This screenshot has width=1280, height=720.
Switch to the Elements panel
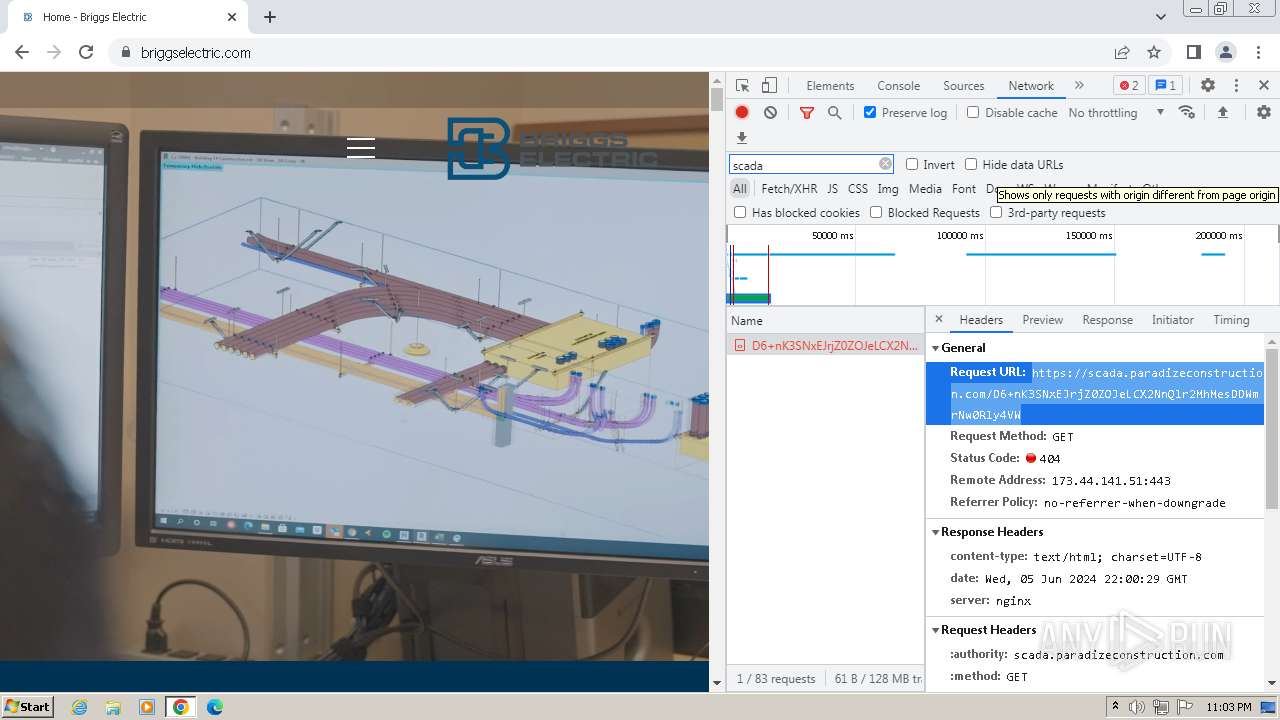[830, 86]
